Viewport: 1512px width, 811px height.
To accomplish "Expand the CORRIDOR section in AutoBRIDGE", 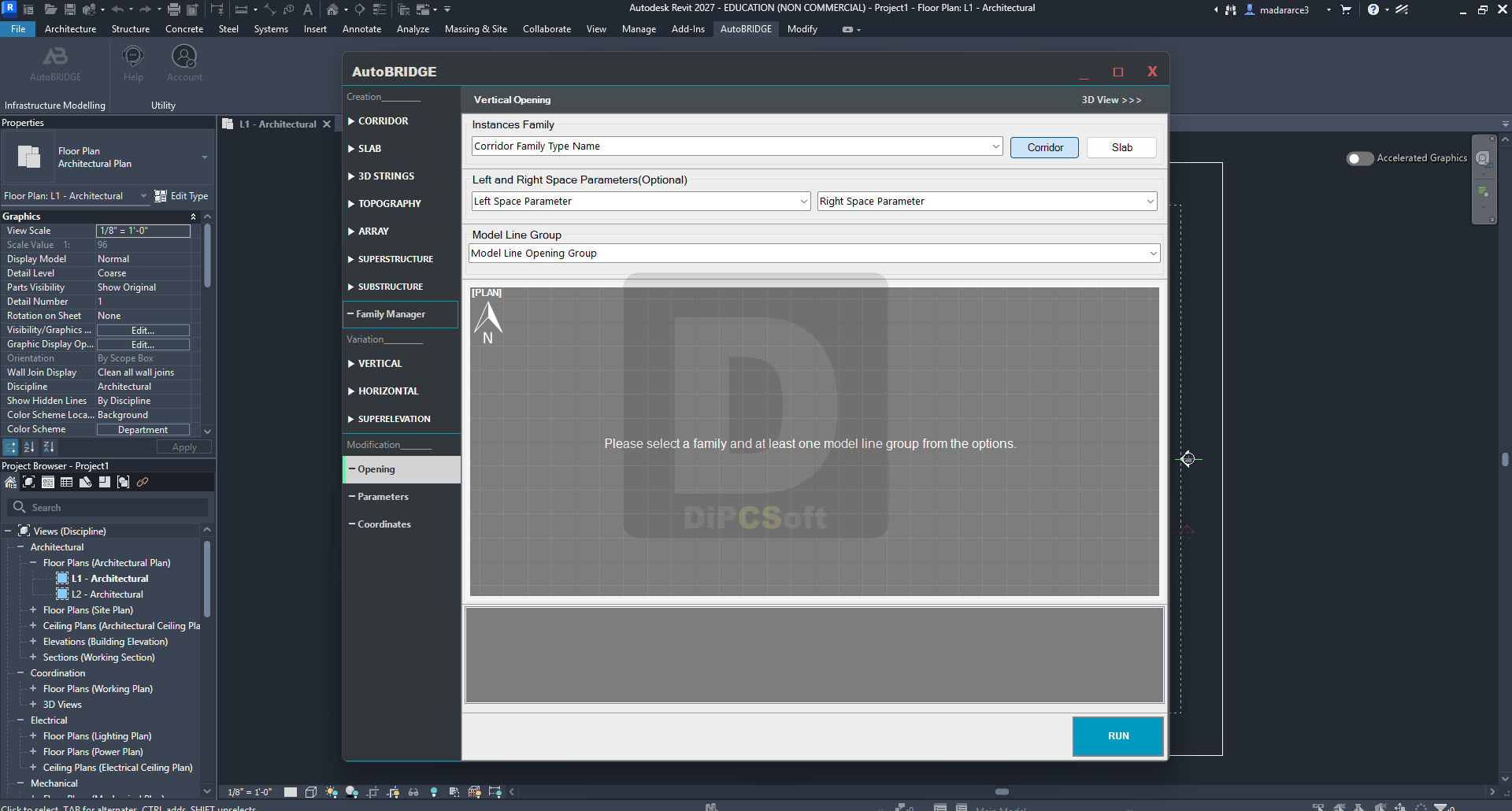I will tap(378, 121).
